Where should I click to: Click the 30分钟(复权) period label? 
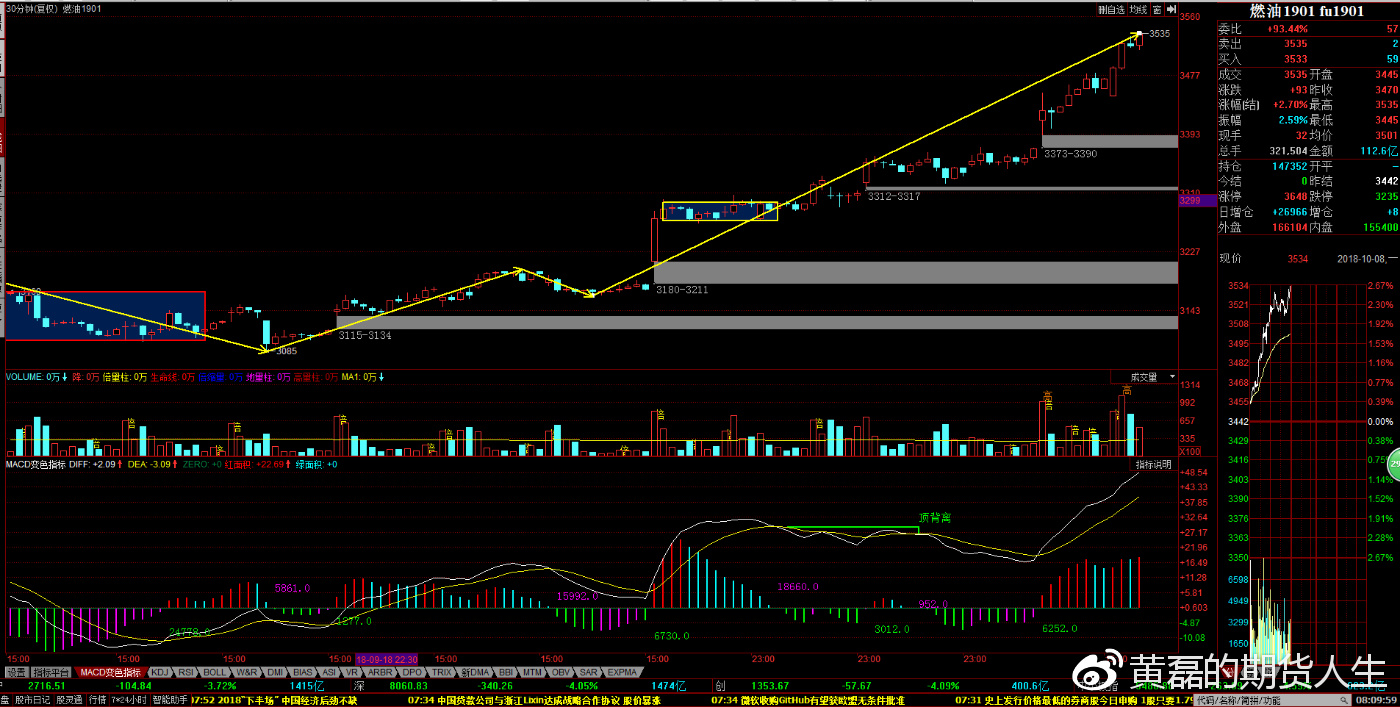30,8
